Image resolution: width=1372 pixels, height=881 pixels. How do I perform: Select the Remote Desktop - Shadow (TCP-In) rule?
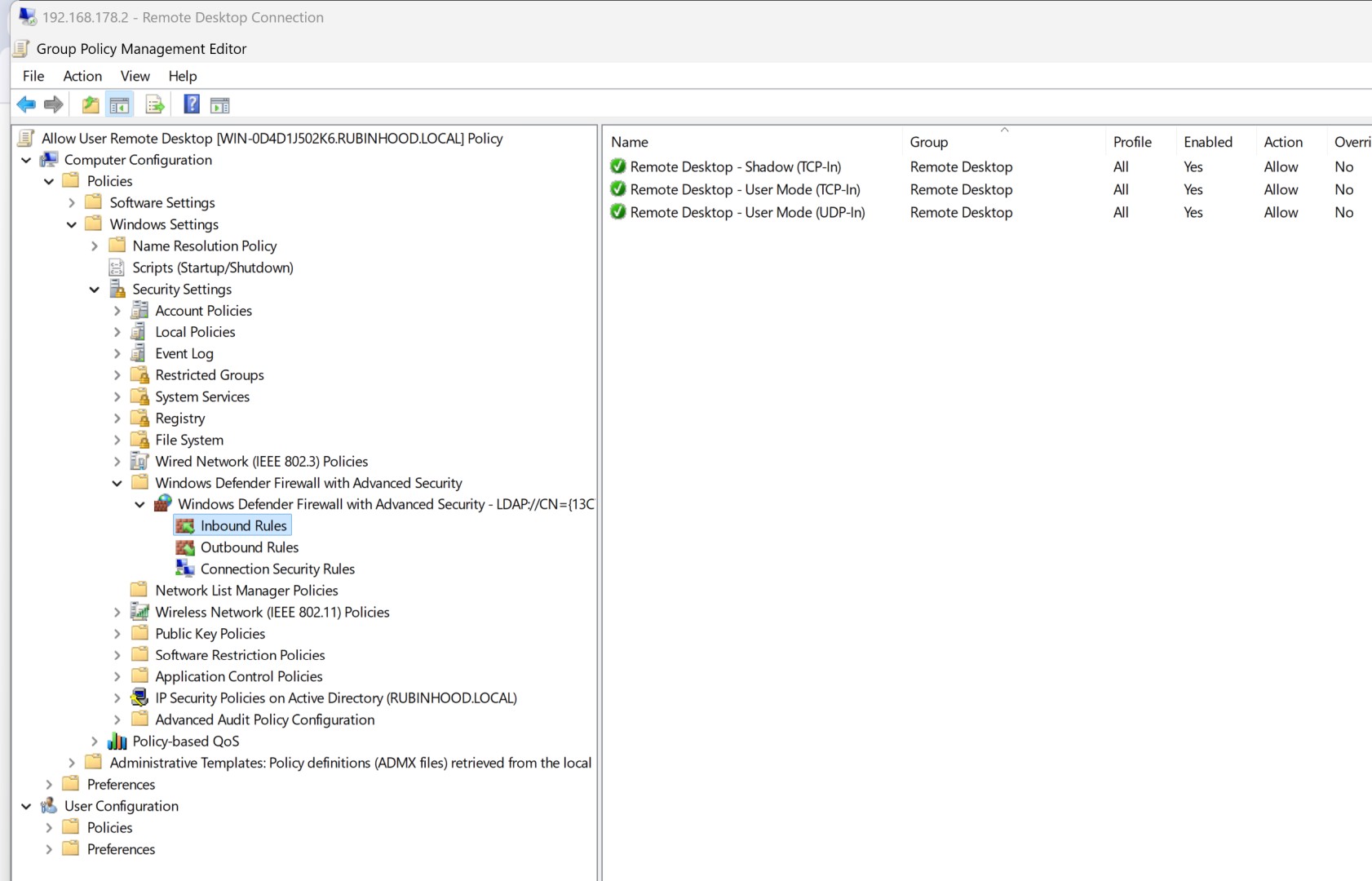coord(736,166)
